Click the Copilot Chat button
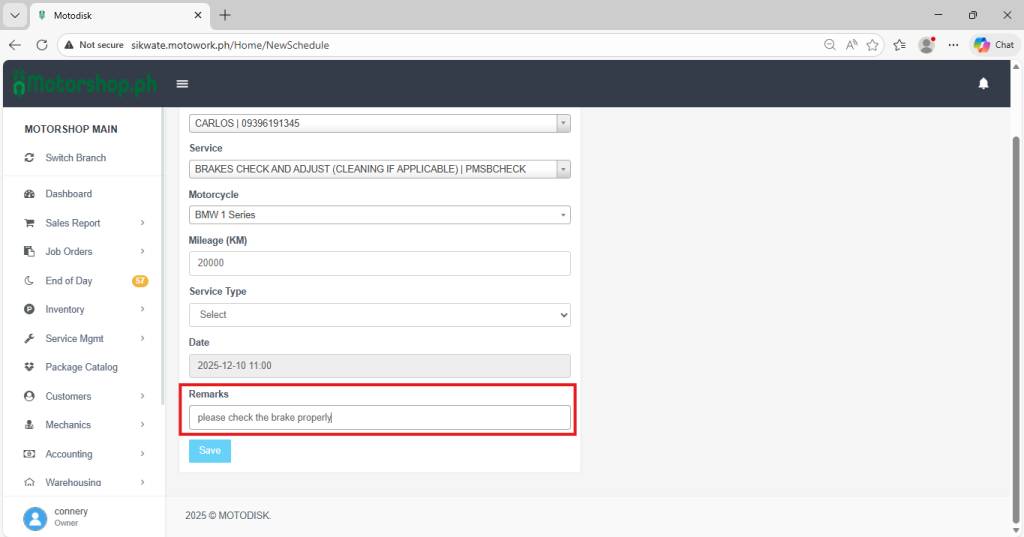 point(994,45)
